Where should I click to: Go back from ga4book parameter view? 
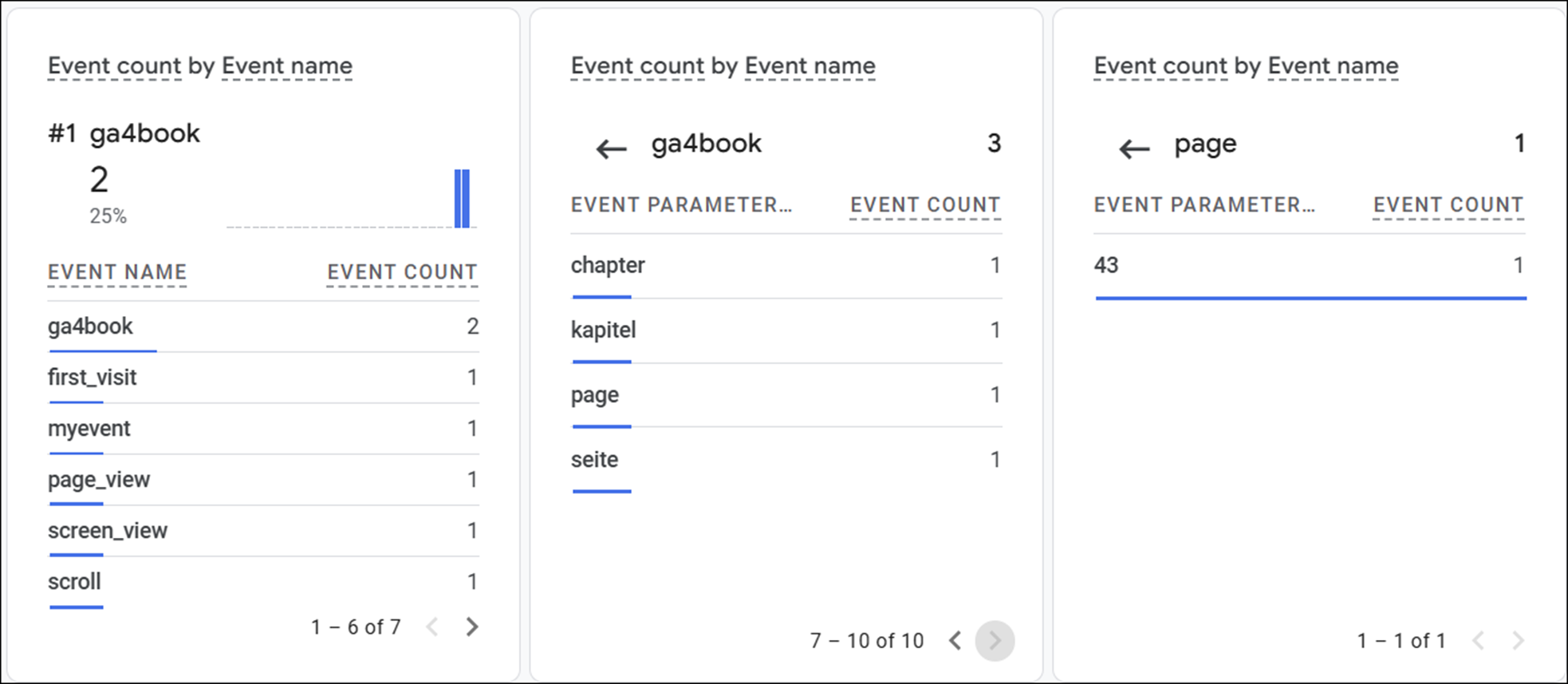[x=612, y=148]
